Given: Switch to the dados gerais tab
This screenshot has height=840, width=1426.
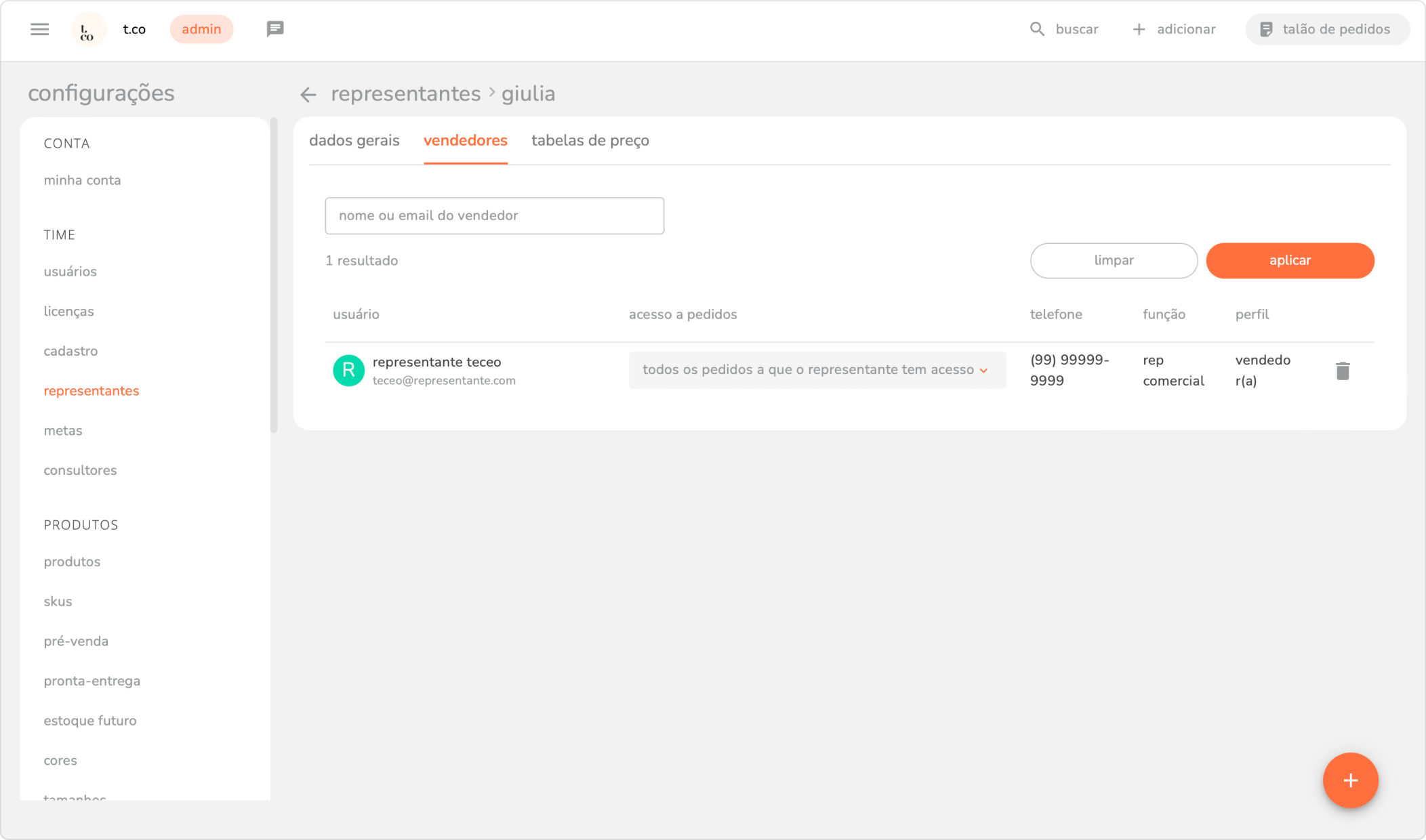Looking at the screenshot, I should [x=354, y=140].
